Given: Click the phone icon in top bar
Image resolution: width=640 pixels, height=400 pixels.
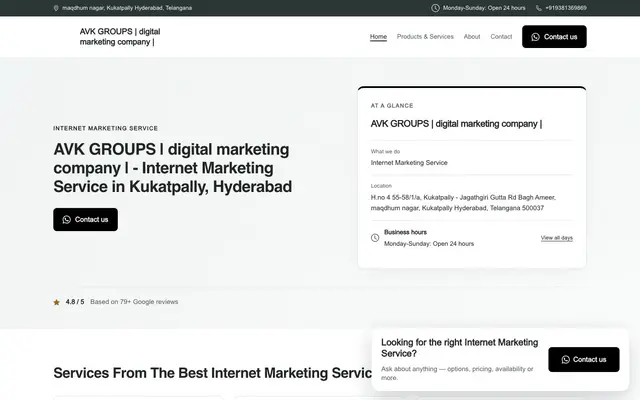Looking at the screenshot, I should [x=539, y=8].
